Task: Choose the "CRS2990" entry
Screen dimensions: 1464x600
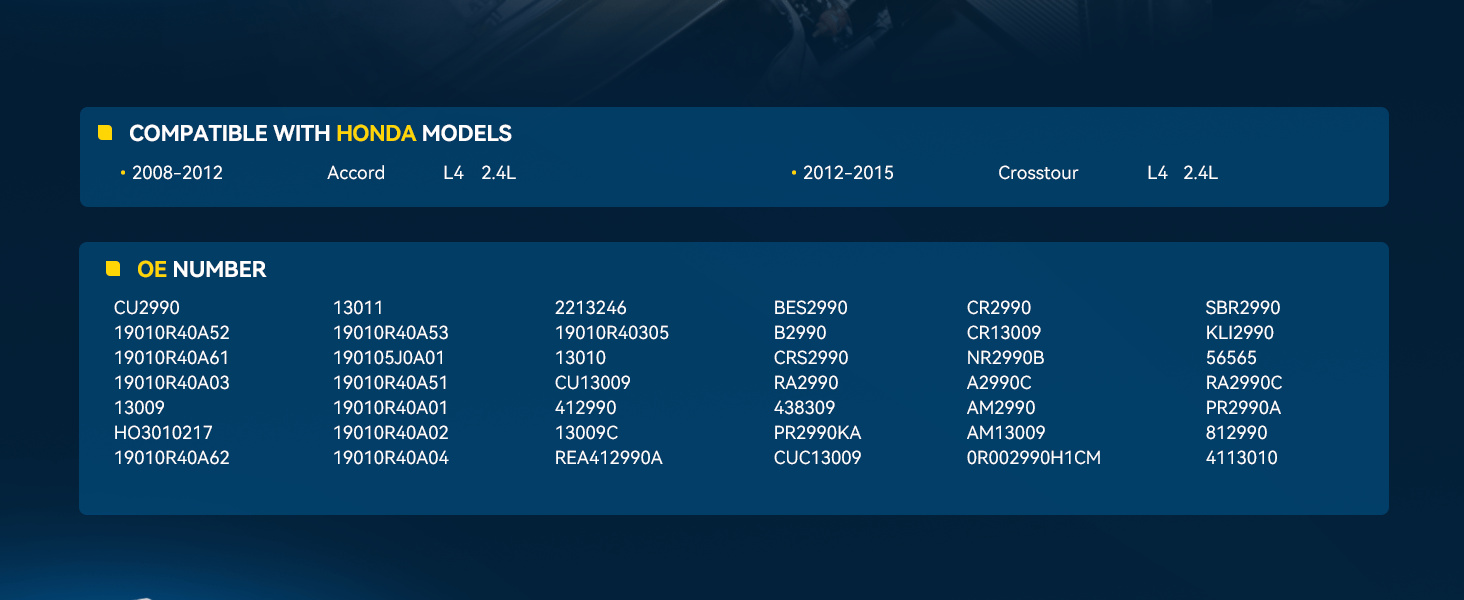Action: [811, 358]
